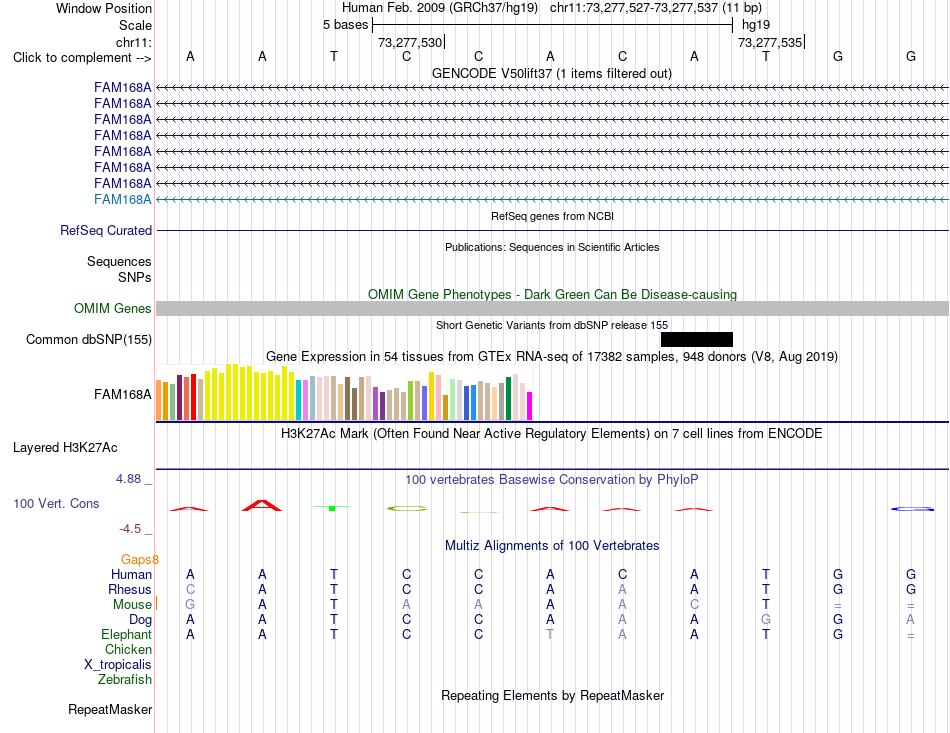Image resolution: width=950 pixels, height=733 pixels.
Task: Open 'Short Genetic Variants from dbSNP release 155'
Action: point(552,325)
